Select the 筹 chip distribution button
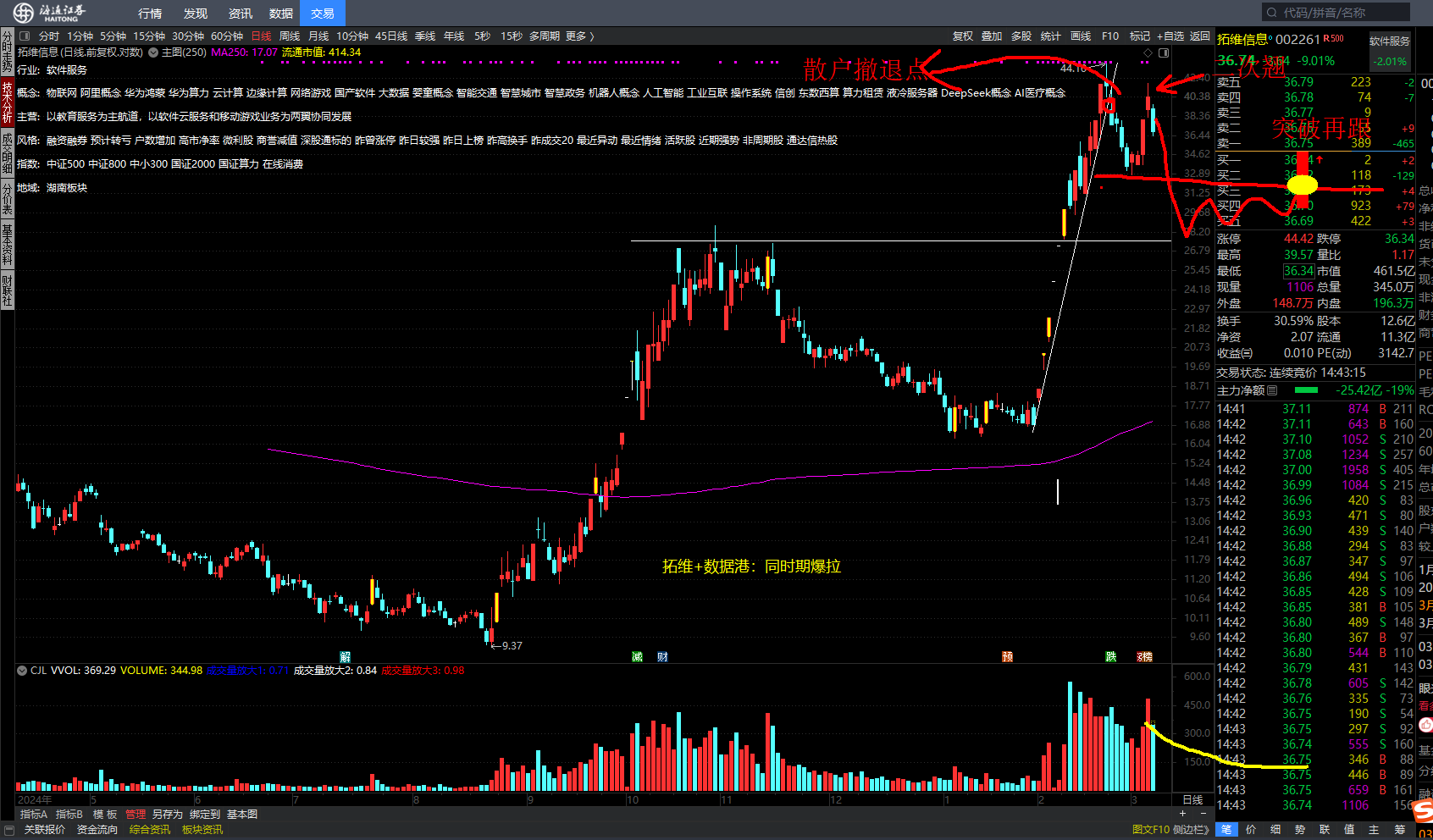 point(1400,830)
